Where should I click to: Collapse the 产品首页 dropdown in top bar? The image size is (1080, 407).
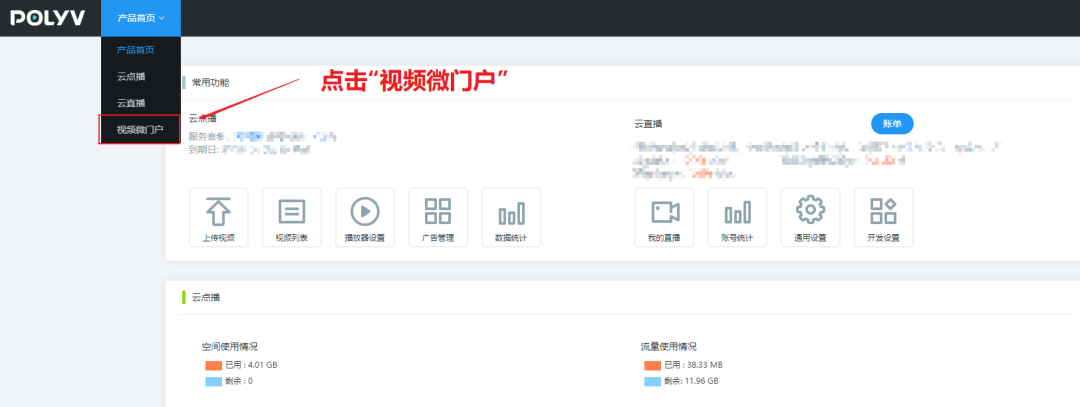tap(141, 18)
